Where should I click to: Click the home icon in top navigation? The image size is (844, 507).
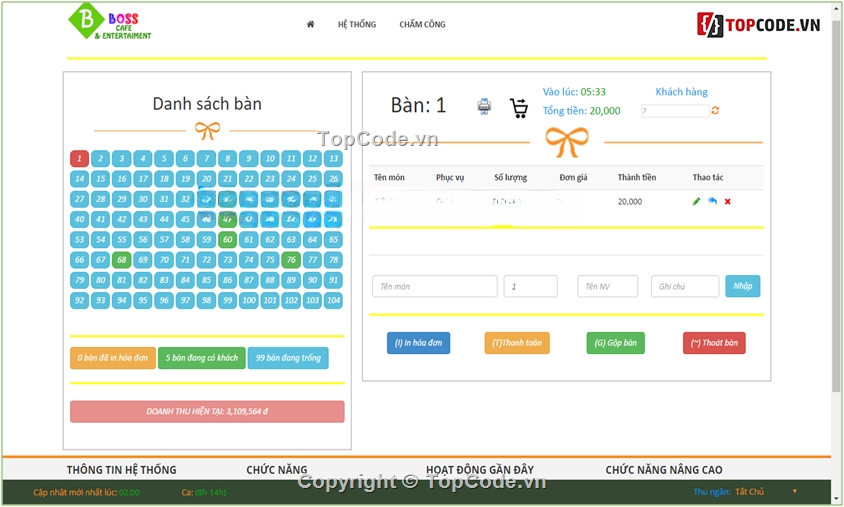click(x=310, y=24)
